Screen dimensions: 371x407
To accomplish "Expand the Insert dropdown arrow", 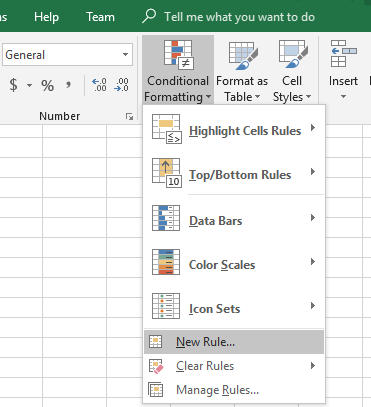I will pos(343,97).
